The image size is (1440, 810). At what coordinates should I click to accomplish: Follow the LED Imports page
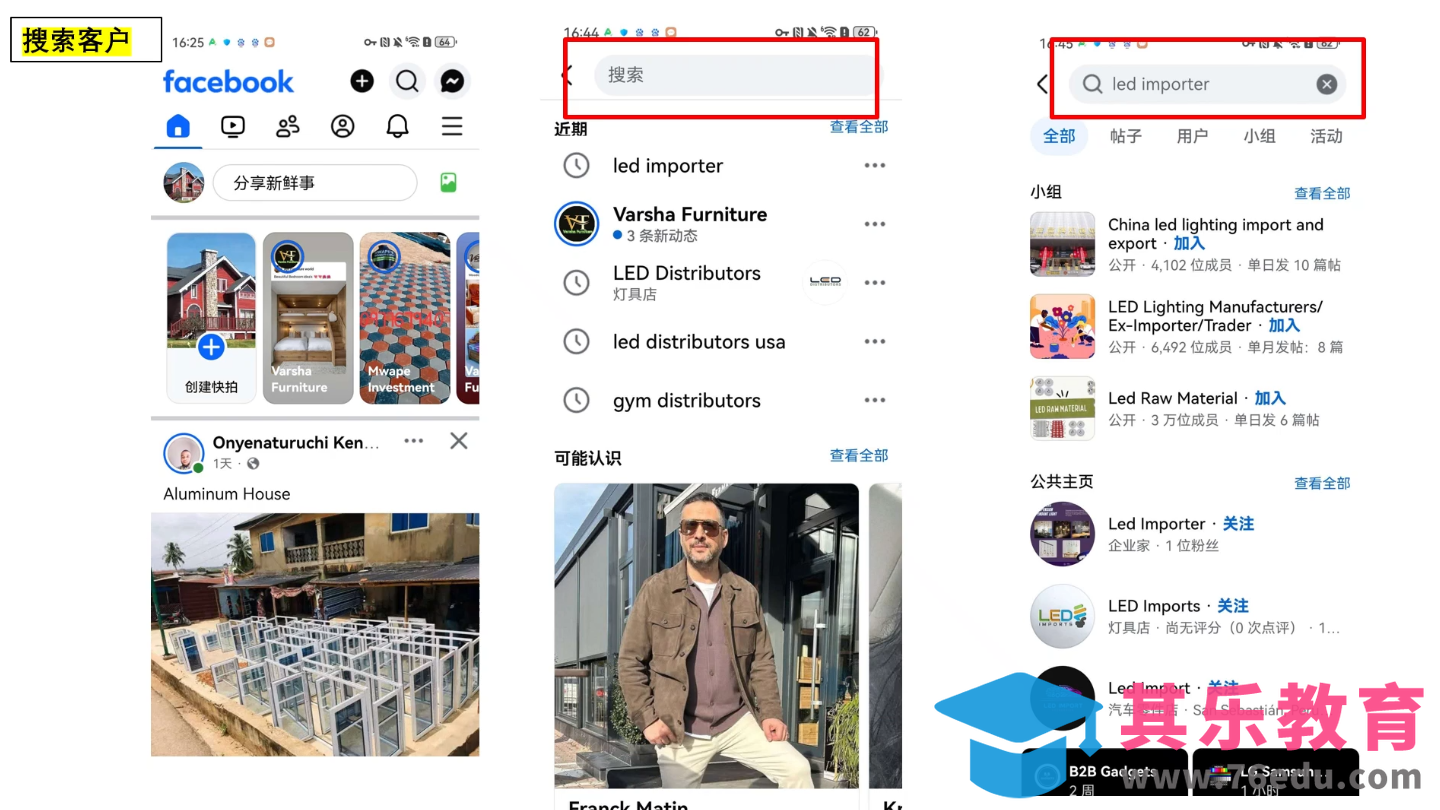click(x=1232, y=606)
